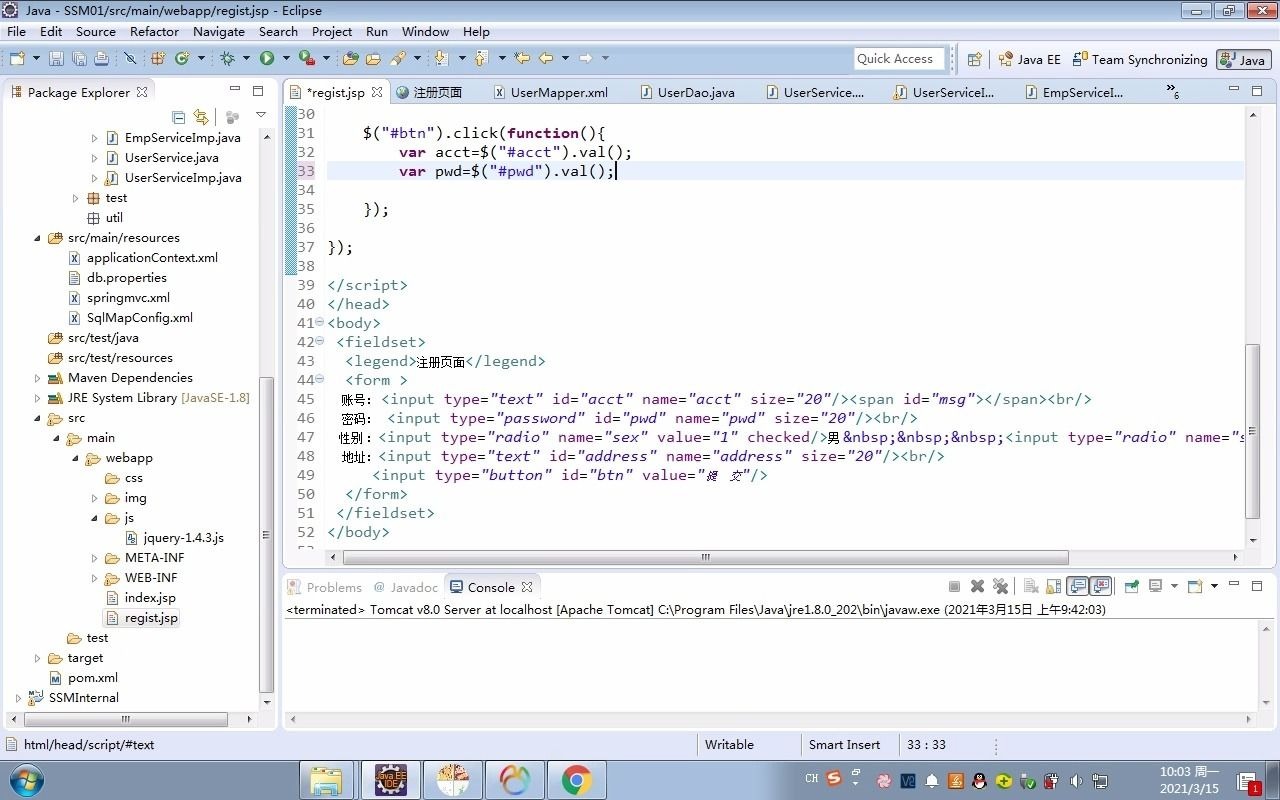1280x800 pixels.
Task: Click the Package Explorer vertical scrollbar
Action: click(266, 535)
